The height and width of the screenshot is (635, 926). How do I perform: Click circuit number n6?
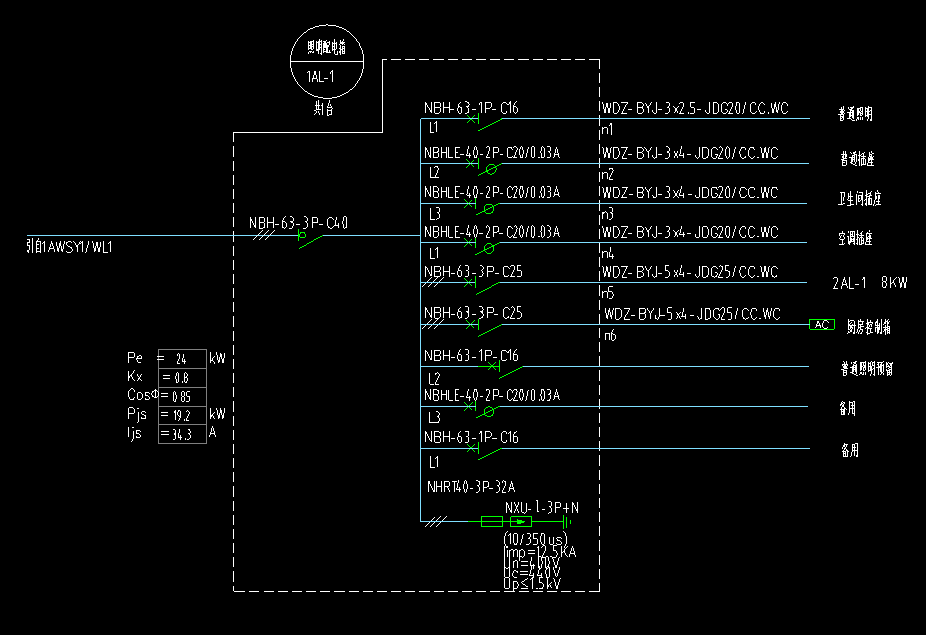[x=610, y=336]
